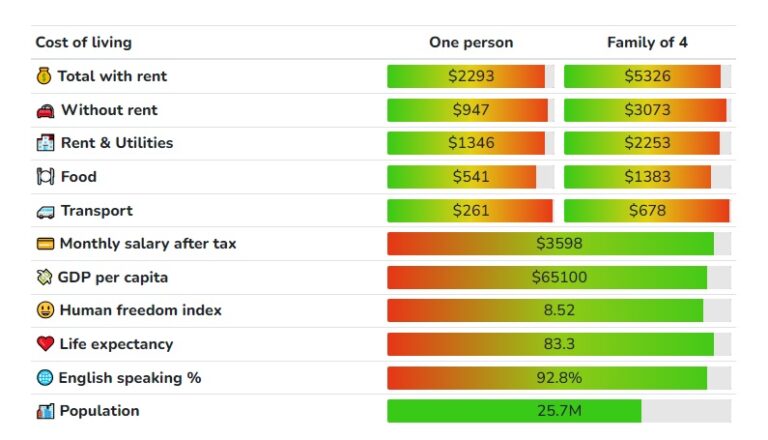Select the Family of 4 column header
Viewport: 768px width, 440px height.
647,42
